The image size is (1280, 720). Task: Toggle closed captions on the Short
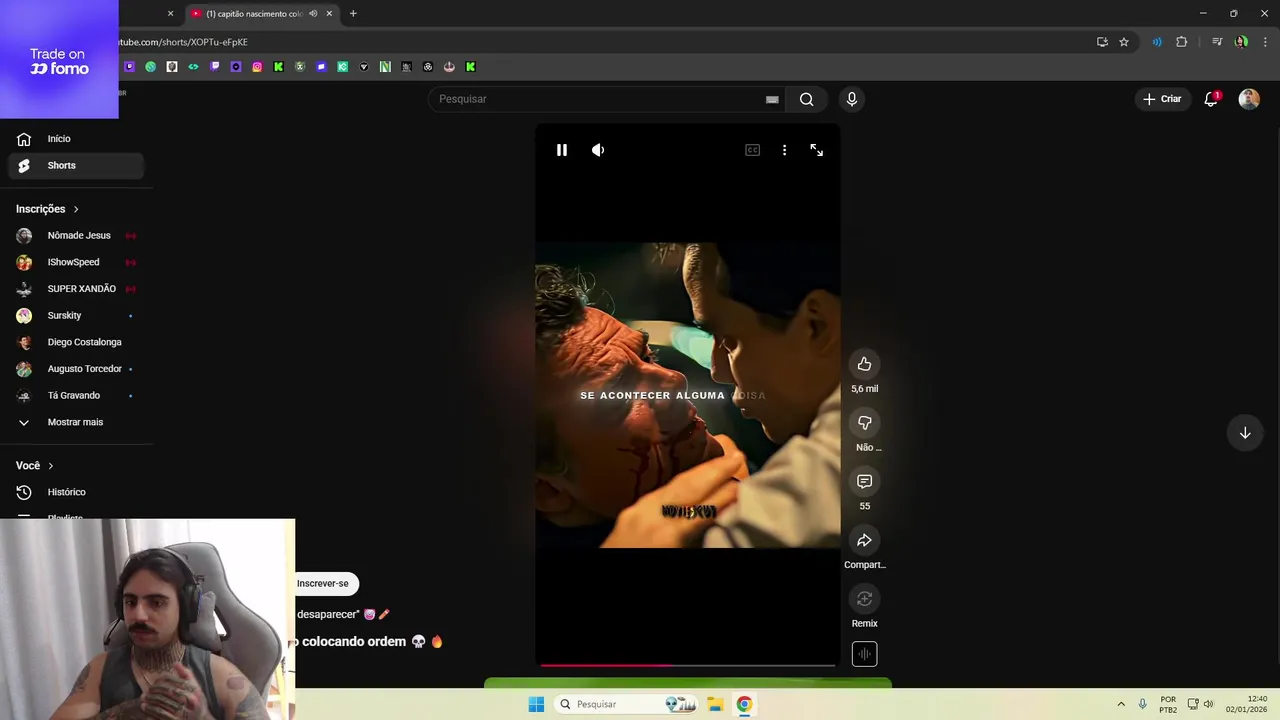click(753, 150)
